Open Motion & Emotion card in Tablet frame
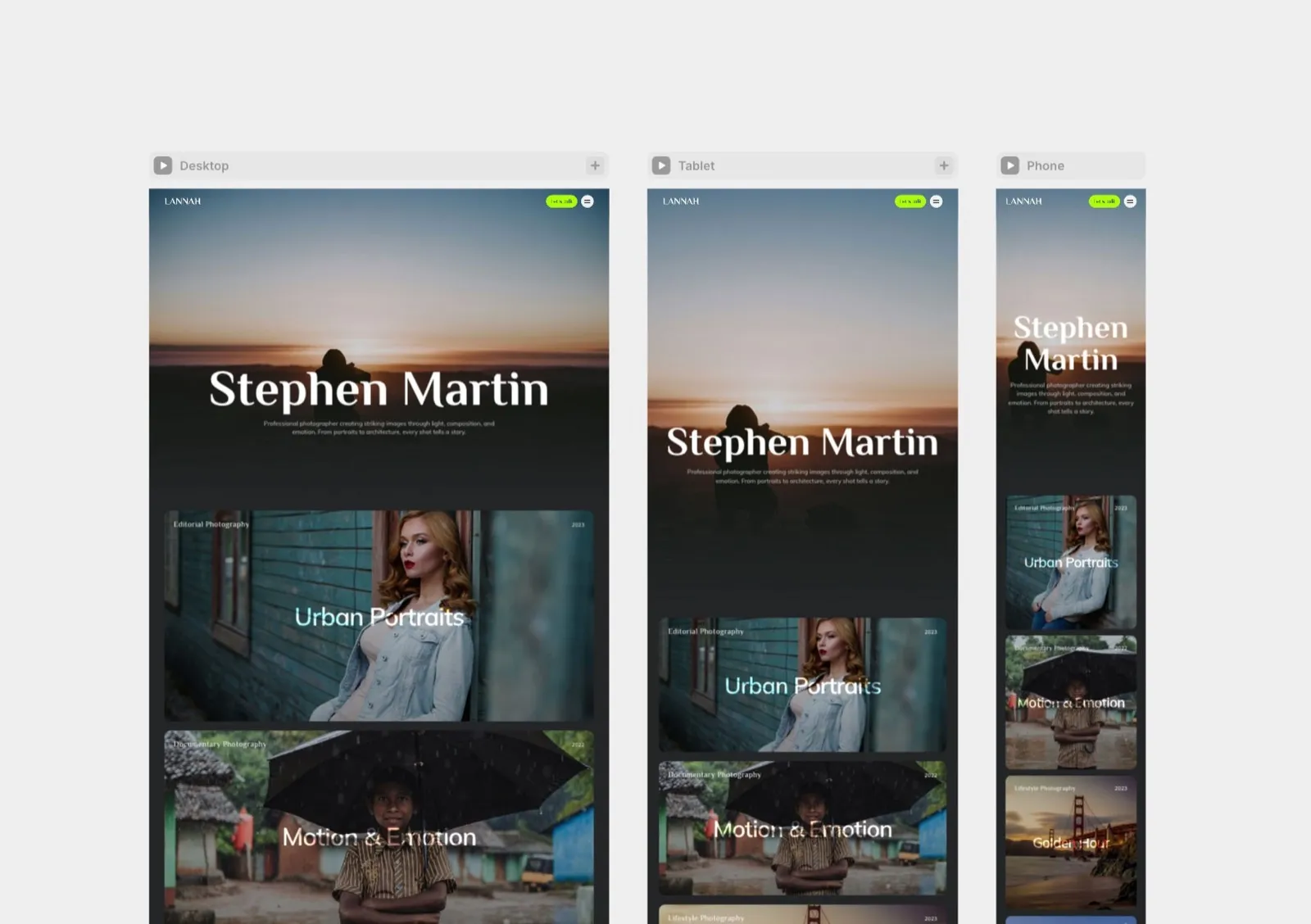This screenshot has width=1311, height=924. 802,828
